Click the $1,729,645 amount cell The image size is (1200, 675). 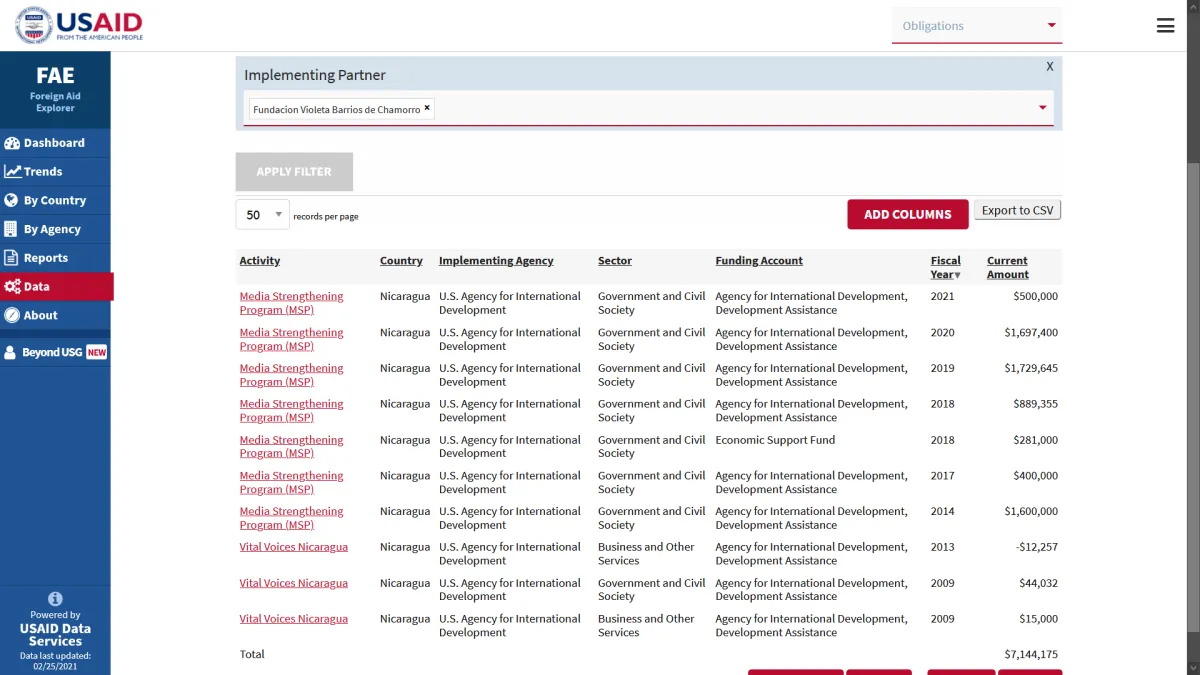1031,368
